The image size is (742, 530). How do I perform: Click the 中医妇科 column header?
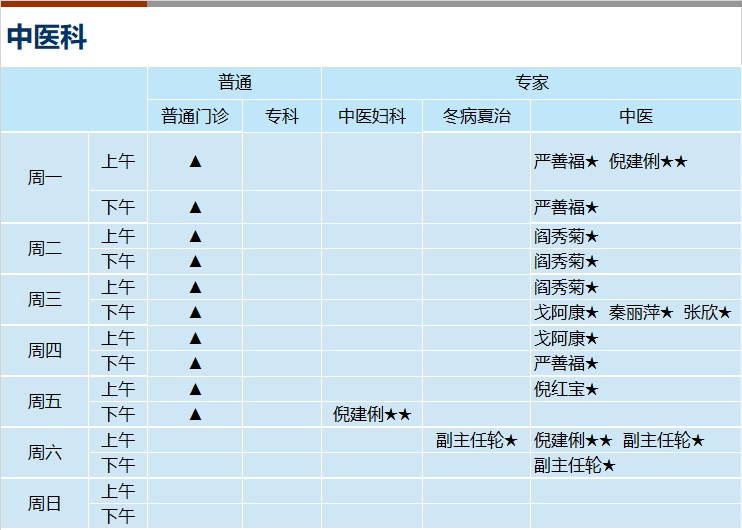point(372,116)
